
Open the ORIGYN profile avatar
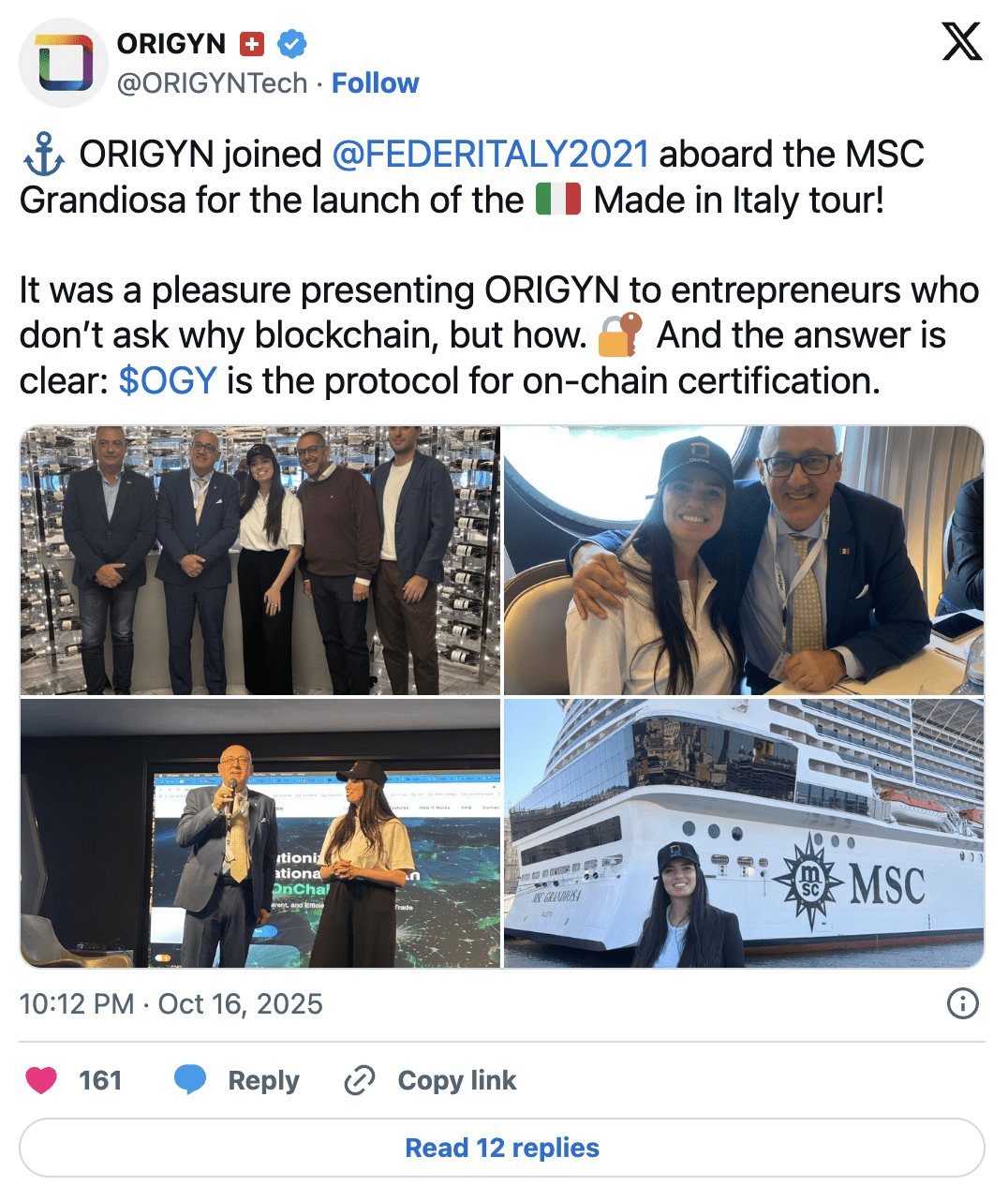coord(64,63)
